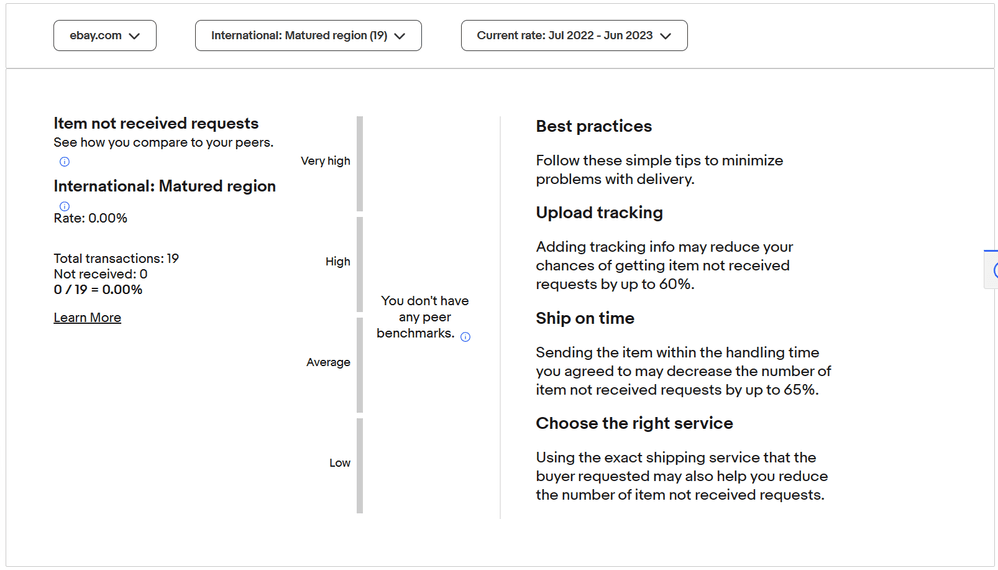Image resolution: width=998 pixels, height=570 pixels.
Task: Click info icon beside 'peer benchmarks' text
Action: coord(465,337)
